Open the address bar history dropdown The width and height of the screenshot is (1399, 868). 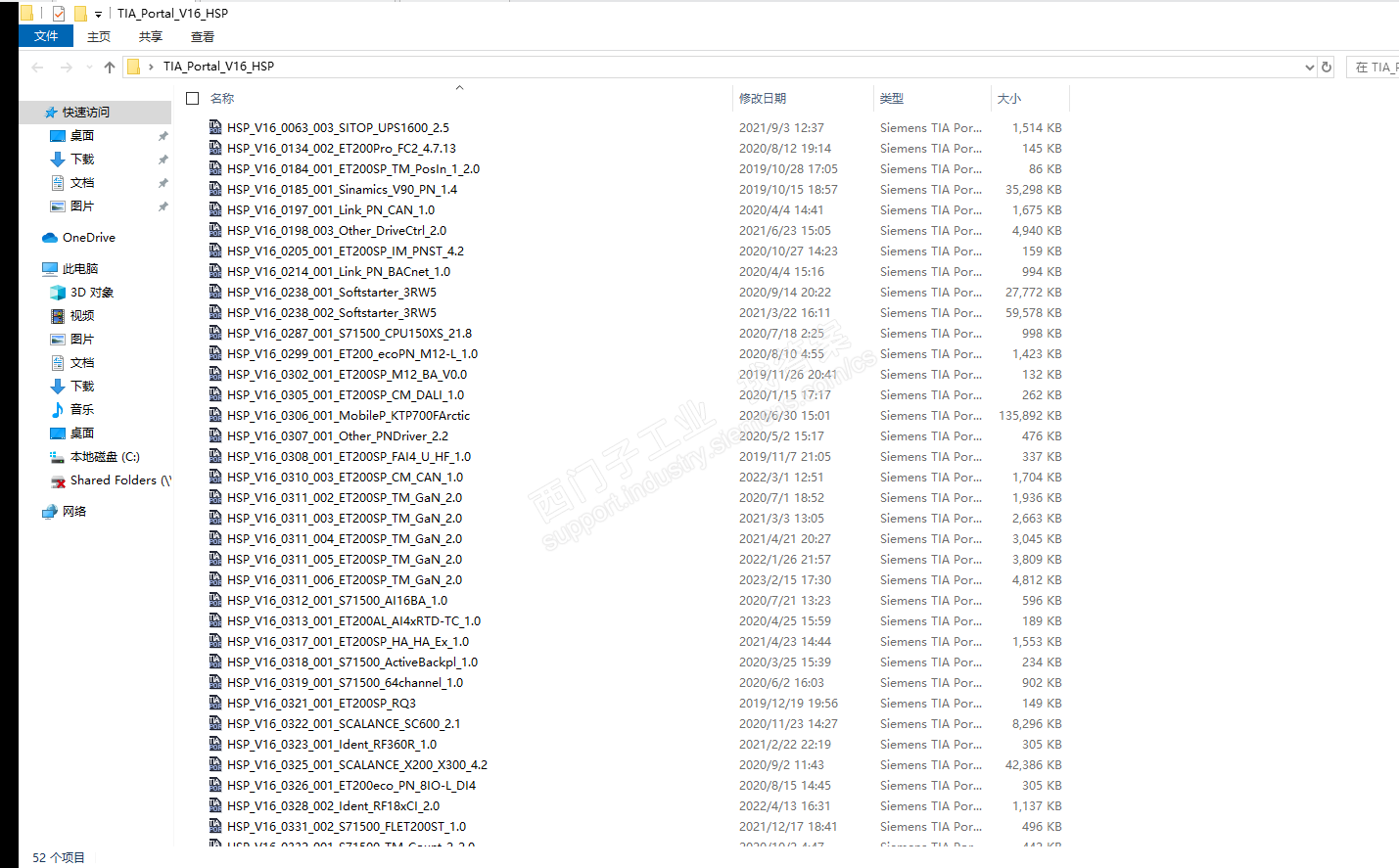pos(1310,68)
